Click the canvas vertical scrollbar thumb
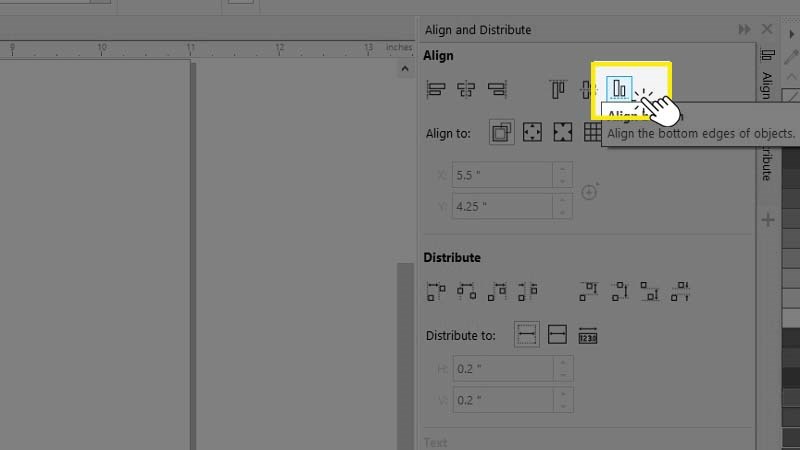The width and height of the screenshot is (800, 450). click(405, 356)
